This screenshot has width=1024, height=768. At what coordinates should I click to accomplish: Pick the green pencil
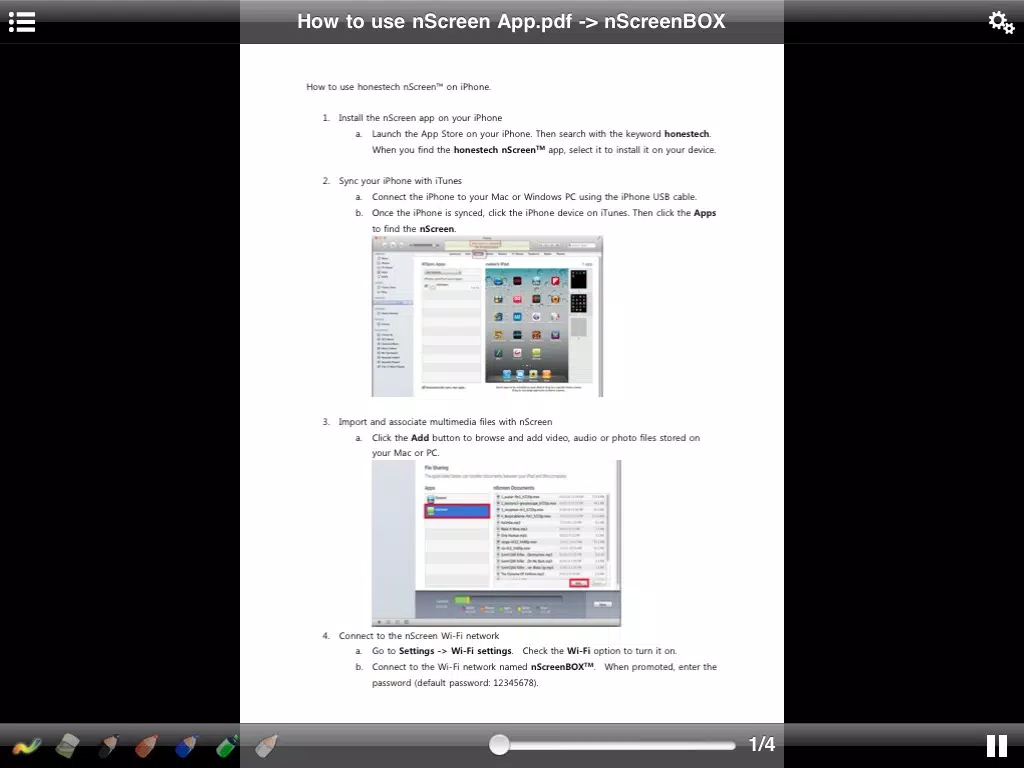(226, 745)
